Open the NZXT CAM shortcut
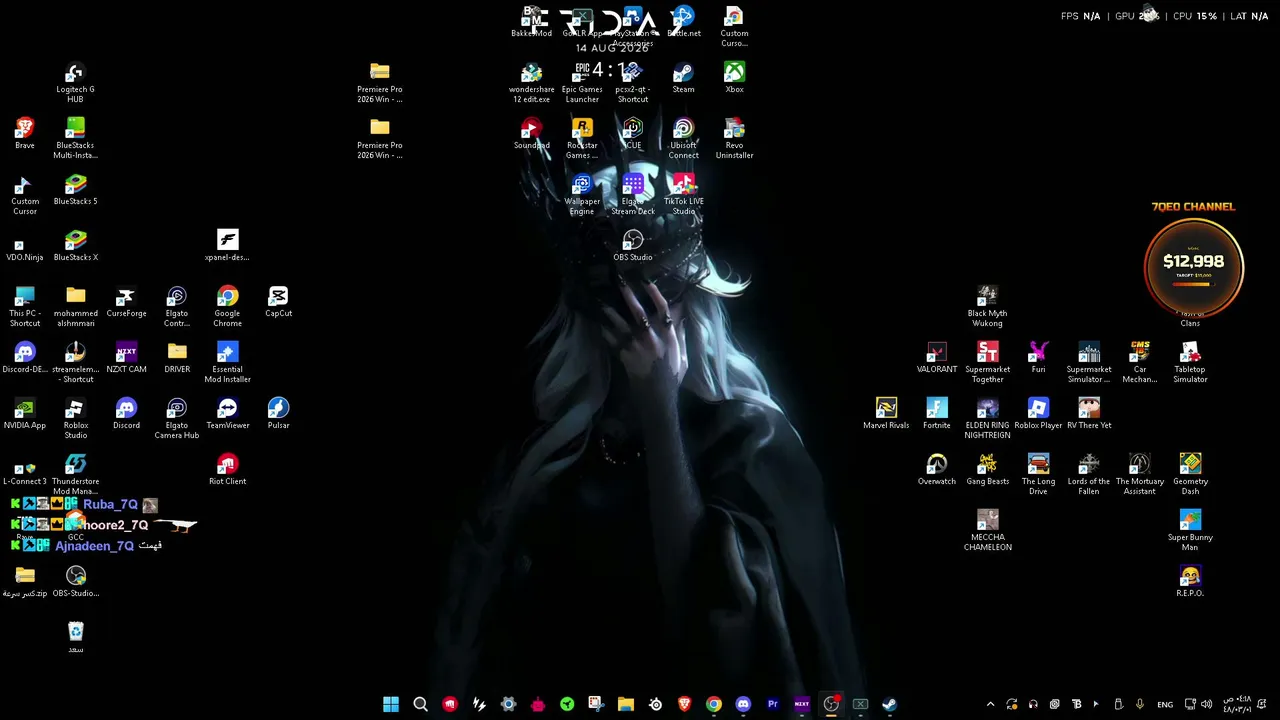This screenshot has width=1280, height=720. pyautogui.click(x=126, y=358)
